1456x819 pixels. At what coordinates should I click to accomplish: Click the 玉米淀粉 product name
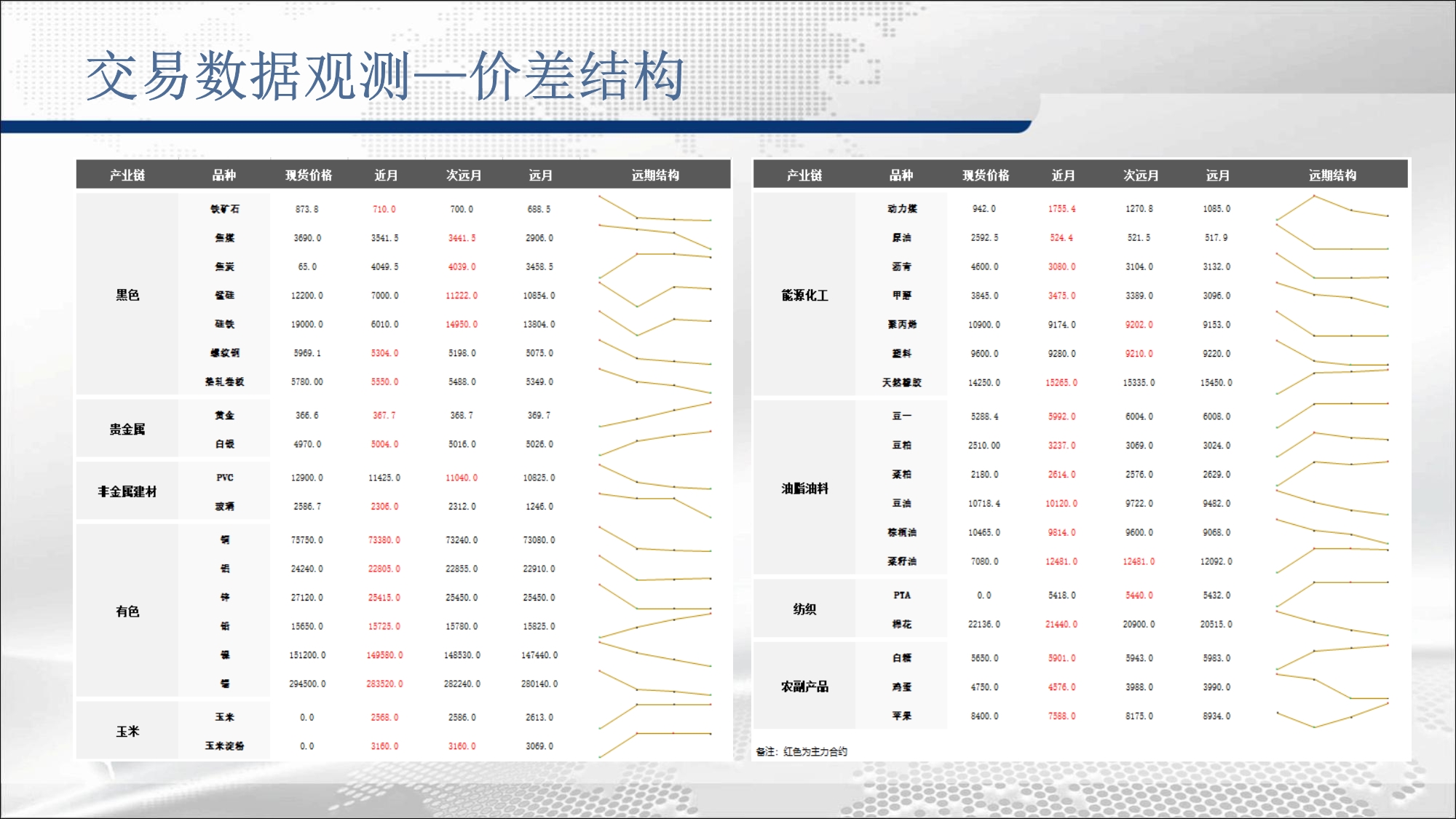click(225, 746)
